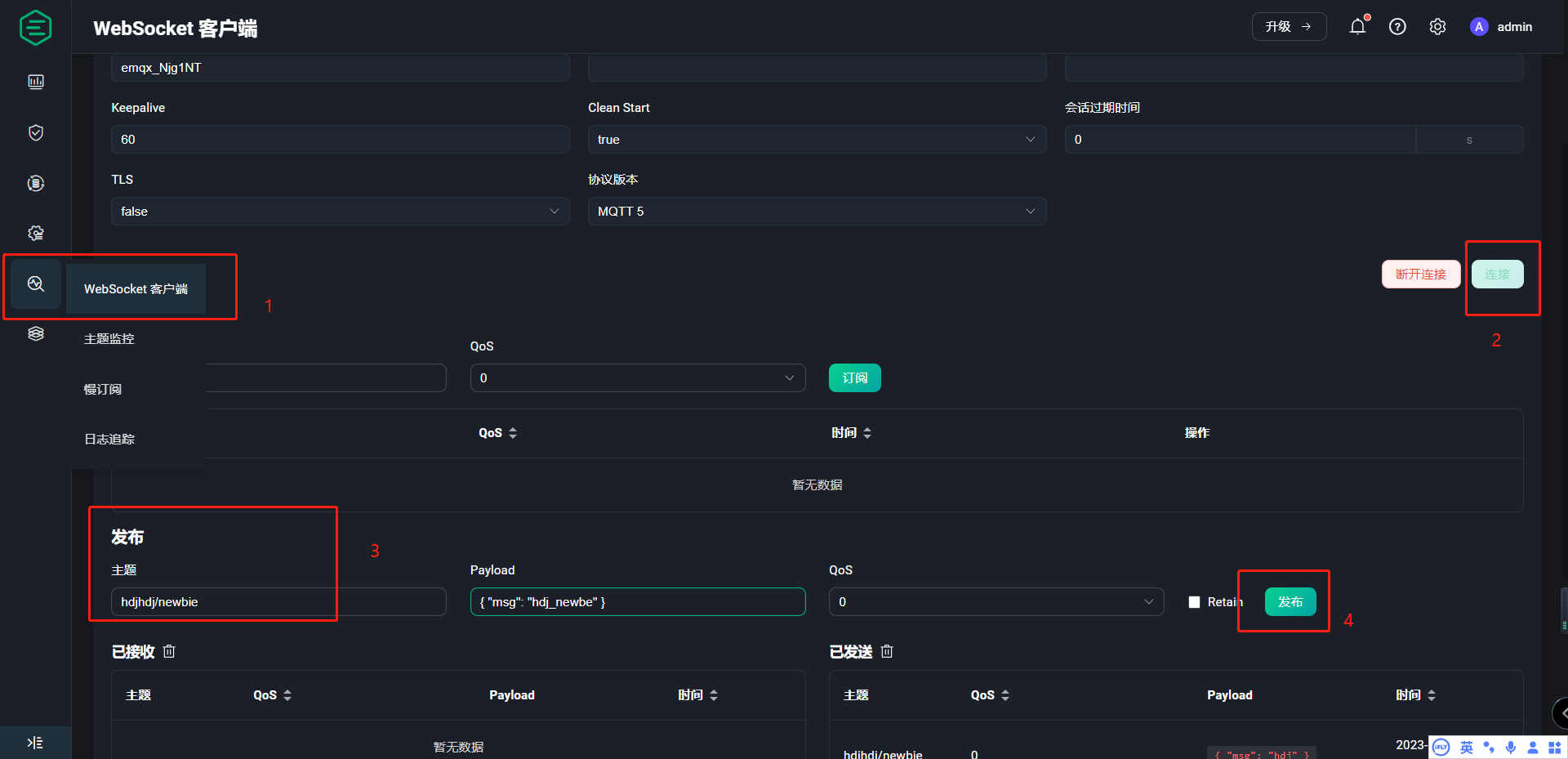Open the access control shield icon
This screenshot has width=1568, height=759.
click(36, 132)
